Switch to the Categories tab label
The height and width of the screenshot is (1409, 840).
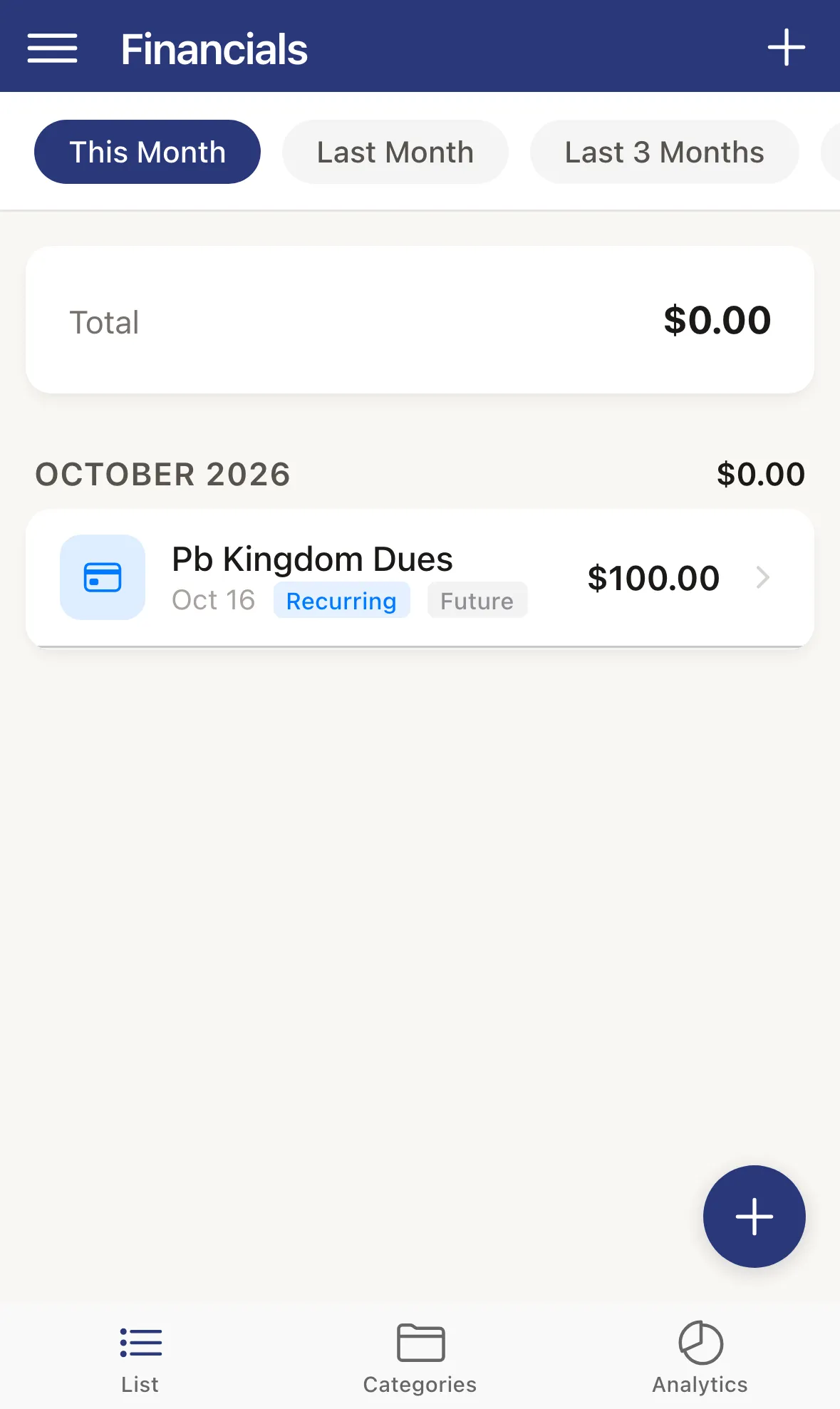[x=420, y=1384]
